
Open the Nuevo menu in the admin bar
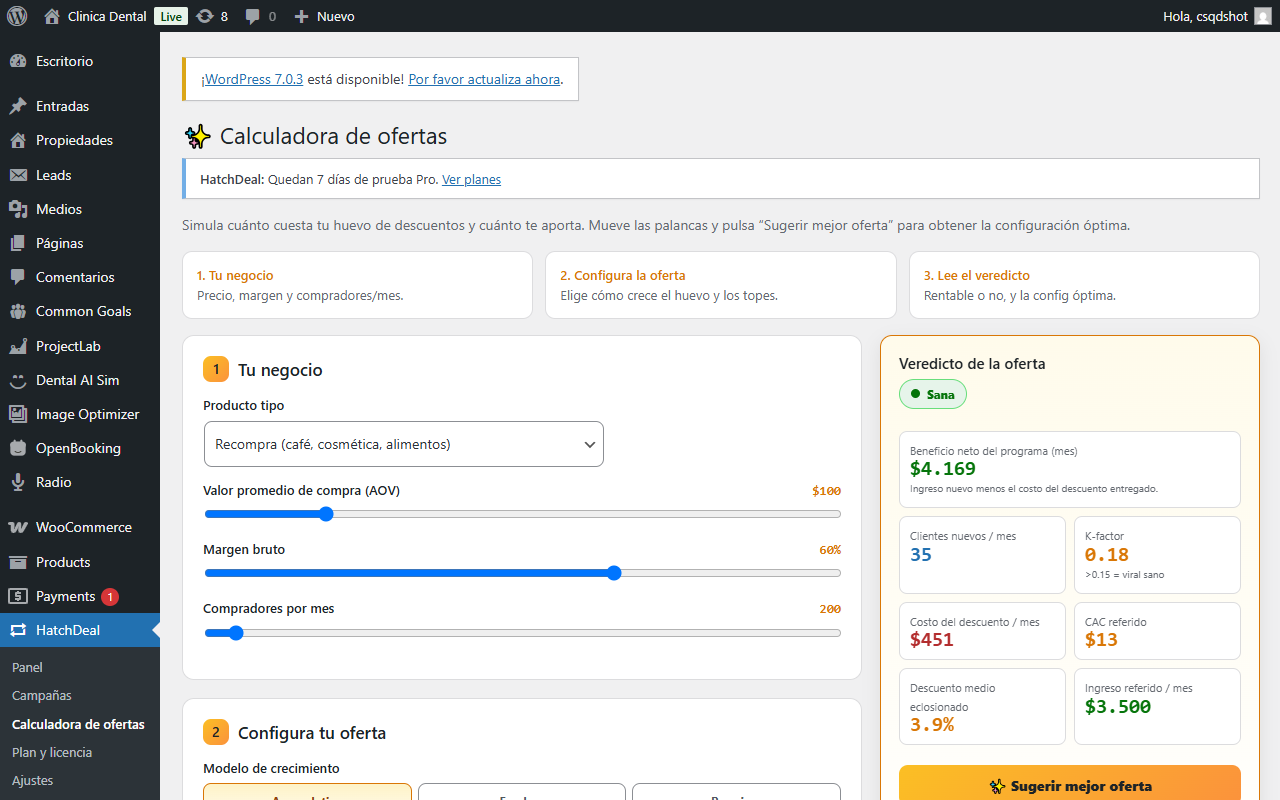click(324, 16)
